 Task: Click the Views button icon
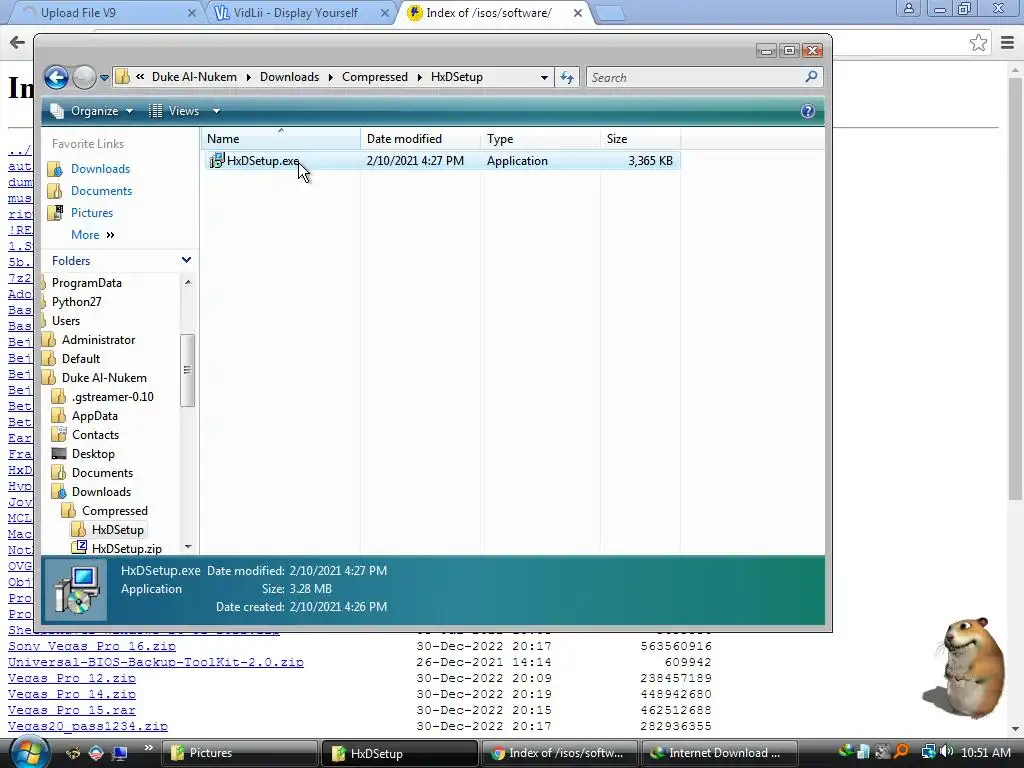coord(155,111)
